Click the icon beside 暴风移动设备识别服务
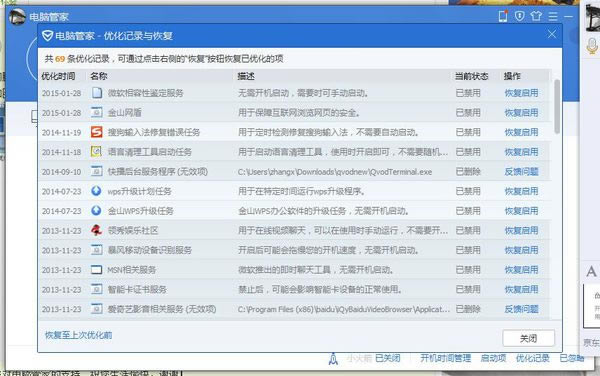This screenshot has height=376, width=600. click(x=96, y=250)
